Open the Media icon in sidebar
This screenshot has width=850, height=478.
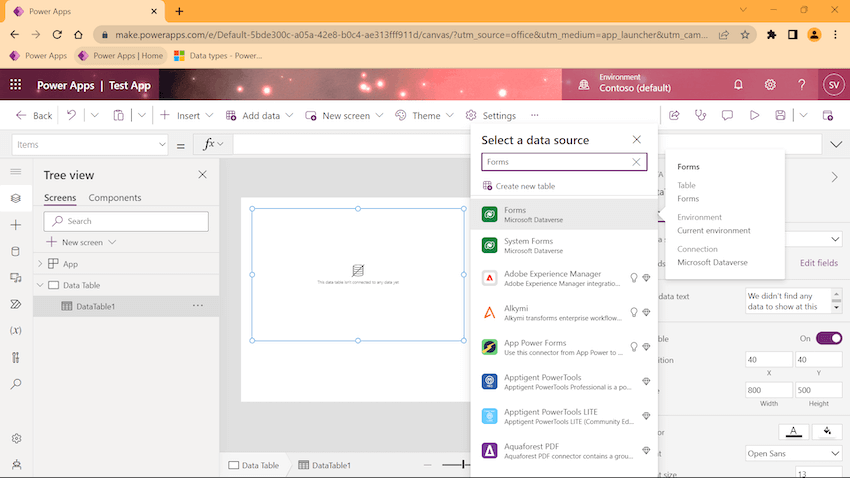click(16, 277)
